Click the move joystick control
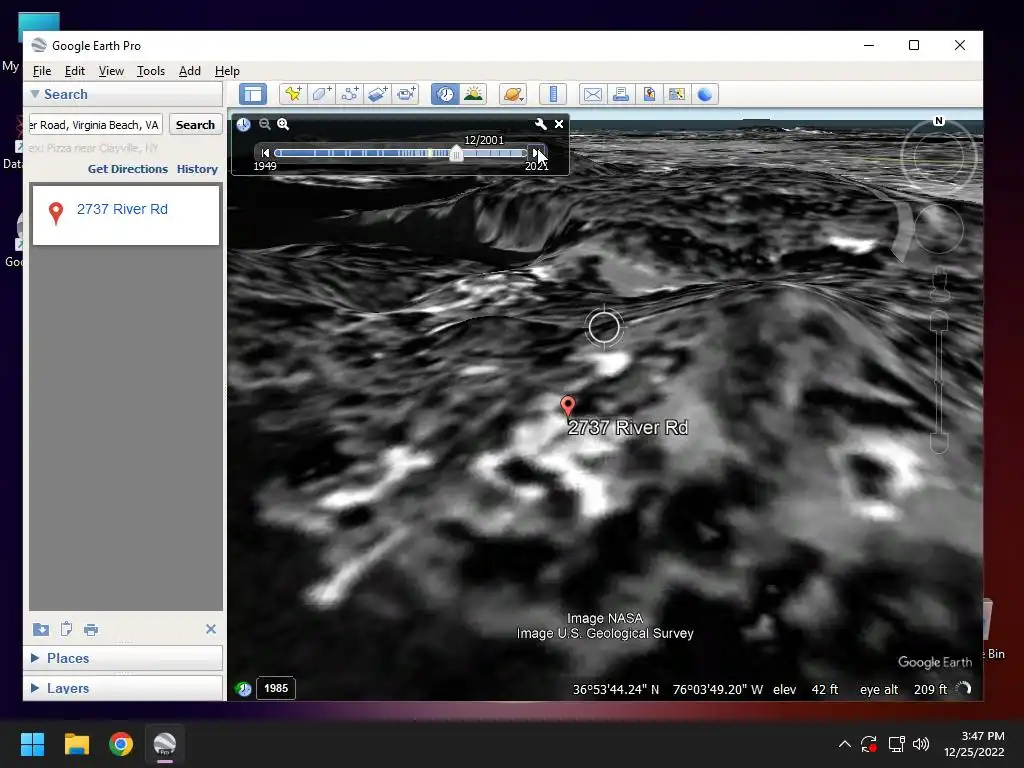1024x768 pixels. [938, 229]
